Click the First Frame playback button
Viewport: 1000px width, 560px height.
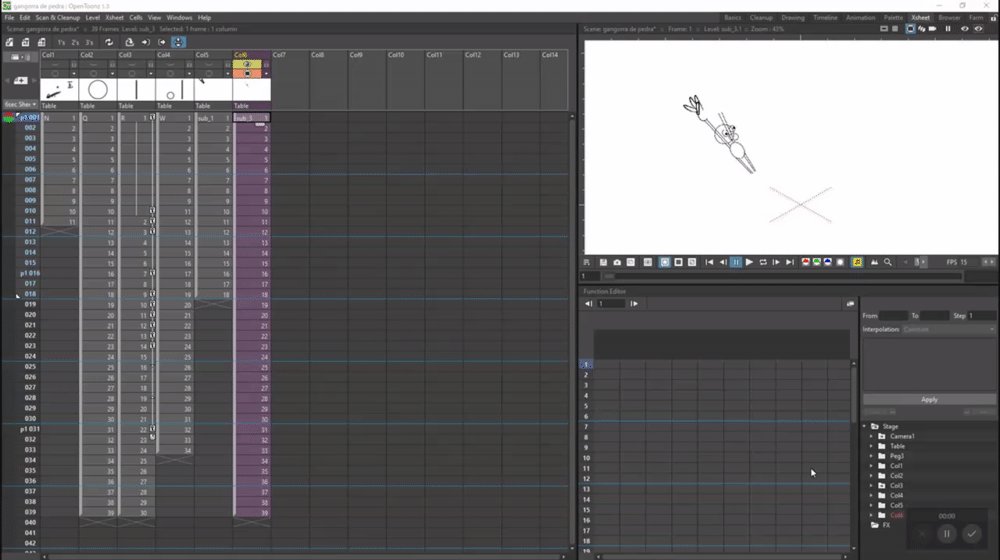[x=709, y=262]
